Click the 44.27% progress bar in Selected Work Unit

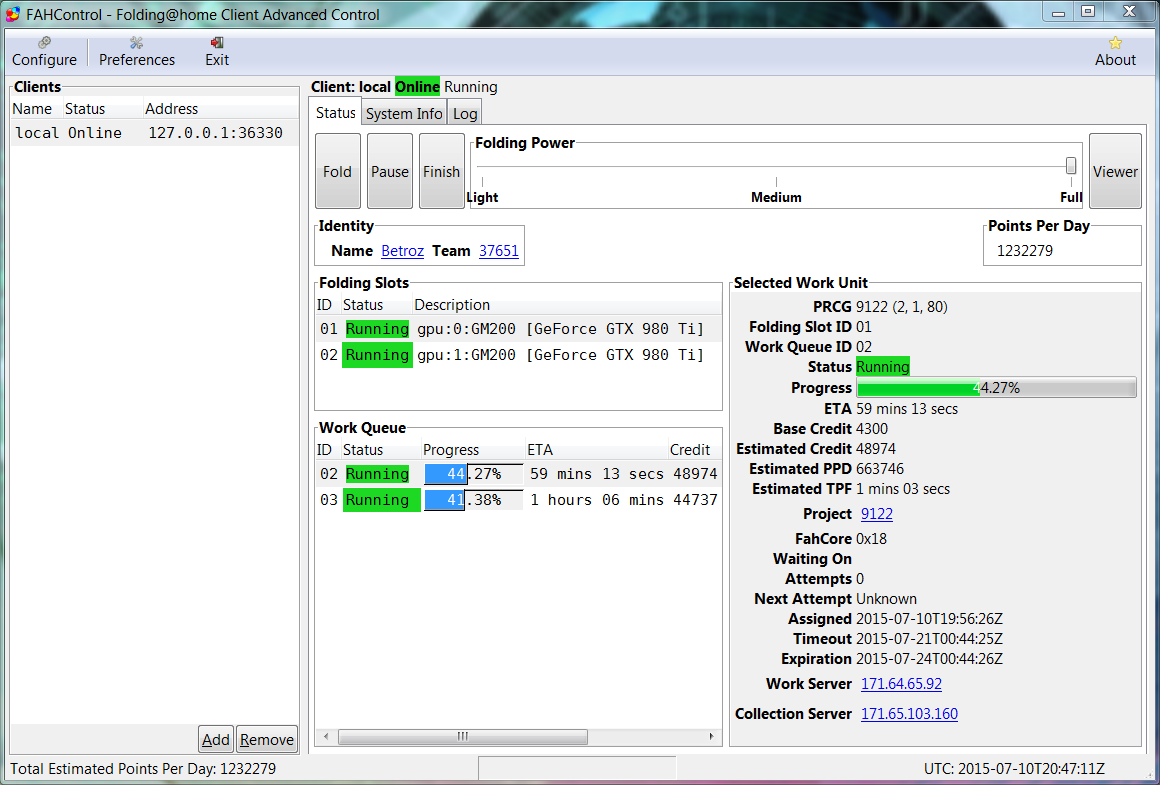pos(996,388)
